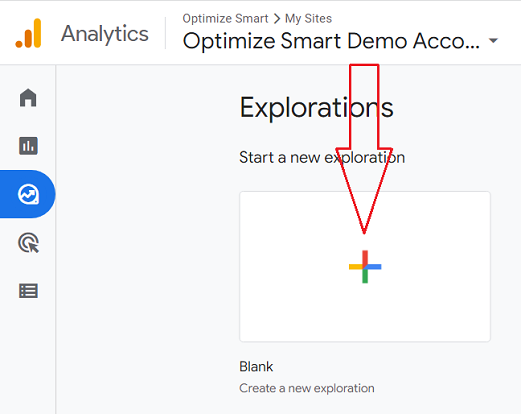Viewport: 521px width, 414px height.
Task: Open the Advertising cursor-target icon
Action: (x=28, y=243)
